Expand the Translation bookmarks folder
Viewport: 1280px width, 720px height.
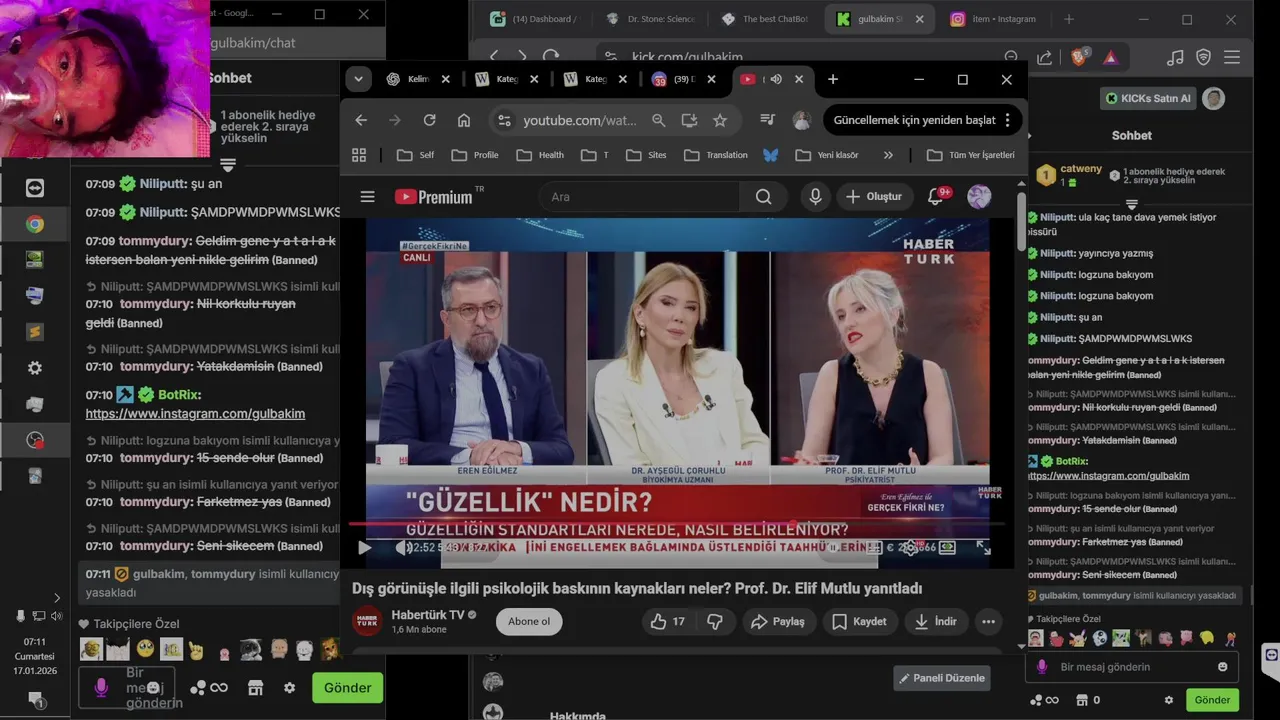[716, 155]
